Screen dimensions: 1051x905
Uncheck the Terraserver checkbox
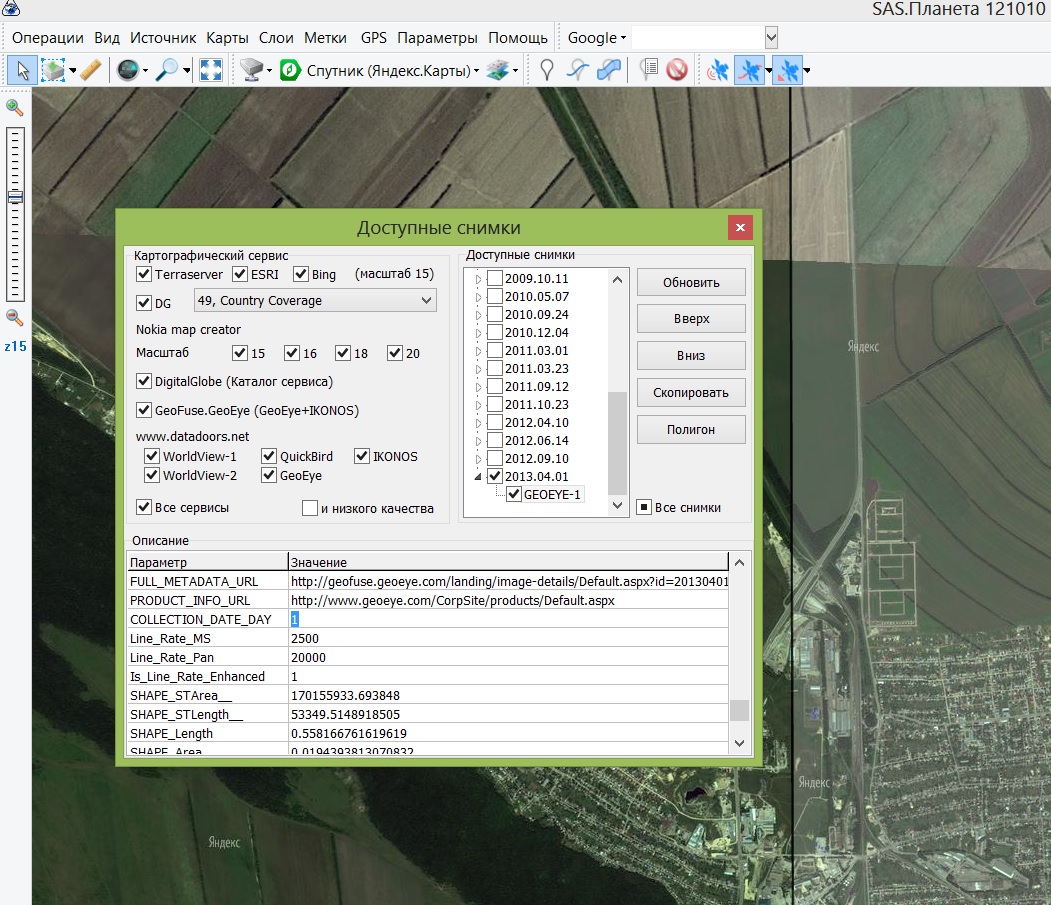[x=143, y=274]
